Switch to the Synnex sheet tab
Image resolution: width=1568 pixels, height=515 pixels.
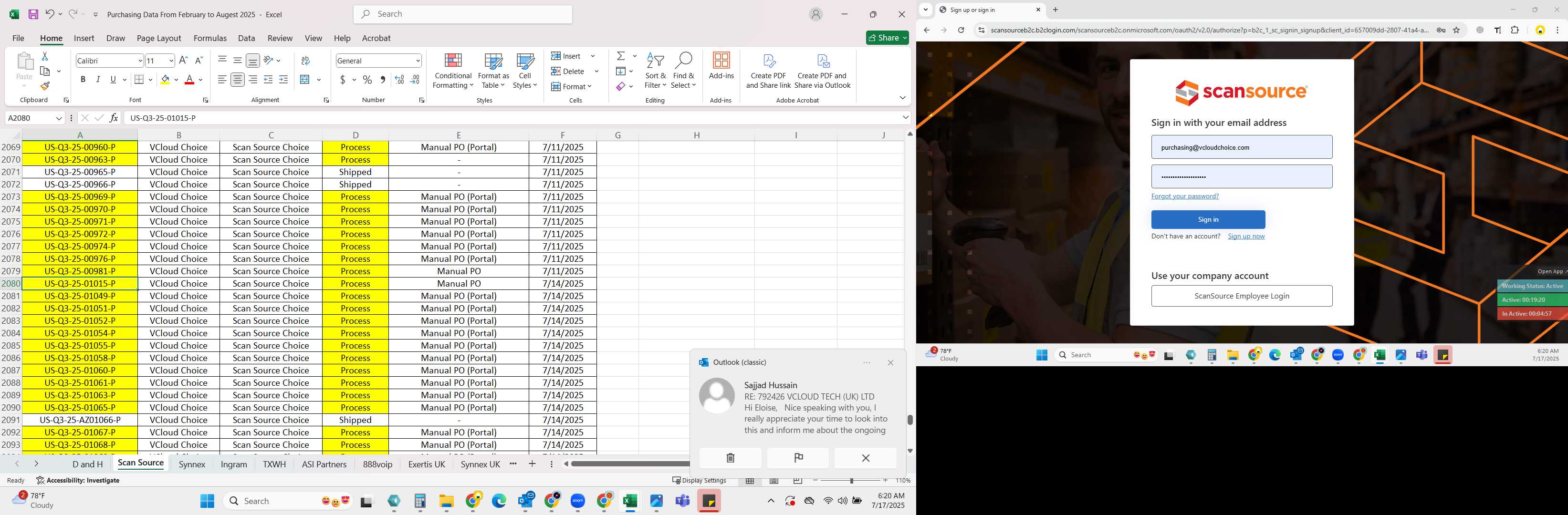pos(192,464)
